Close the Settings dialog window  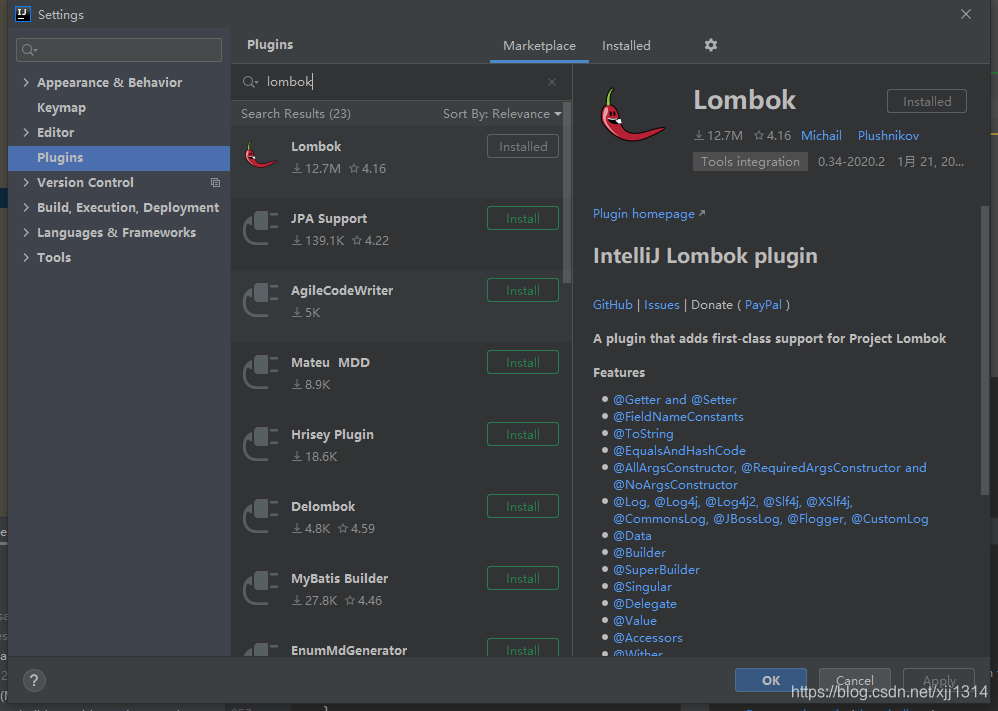(966, 14)
